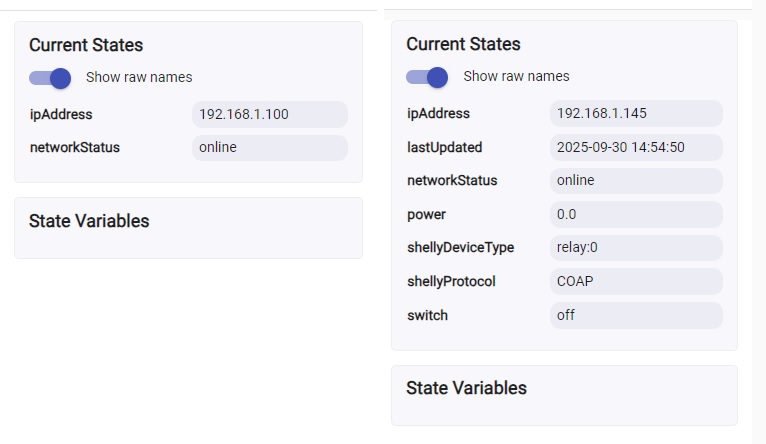Select the 192.168.1.145 ipAddress value field

[635, 113]
